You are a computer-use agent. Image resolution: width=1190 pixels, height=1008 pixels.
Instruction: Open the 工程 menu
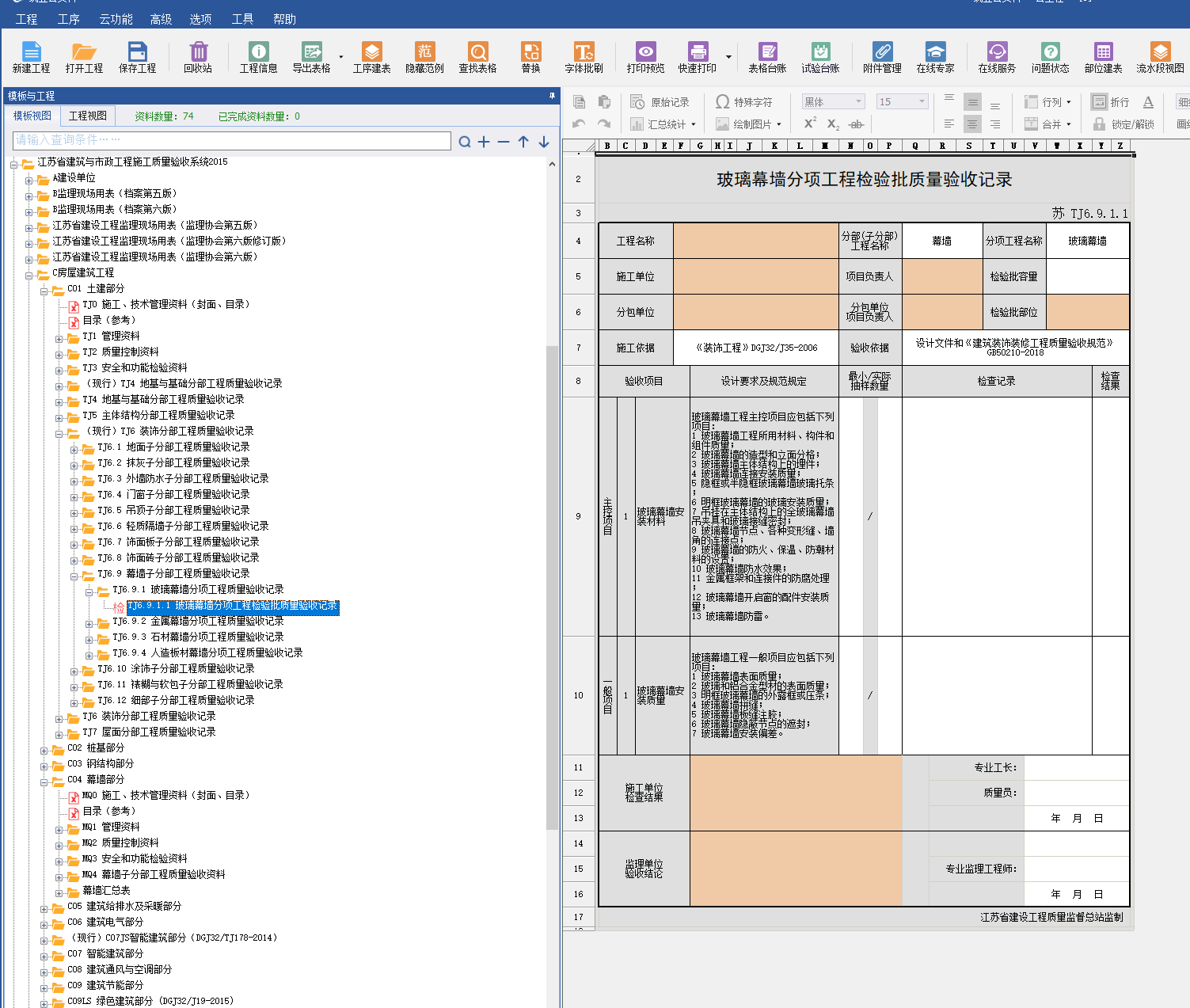26,19
